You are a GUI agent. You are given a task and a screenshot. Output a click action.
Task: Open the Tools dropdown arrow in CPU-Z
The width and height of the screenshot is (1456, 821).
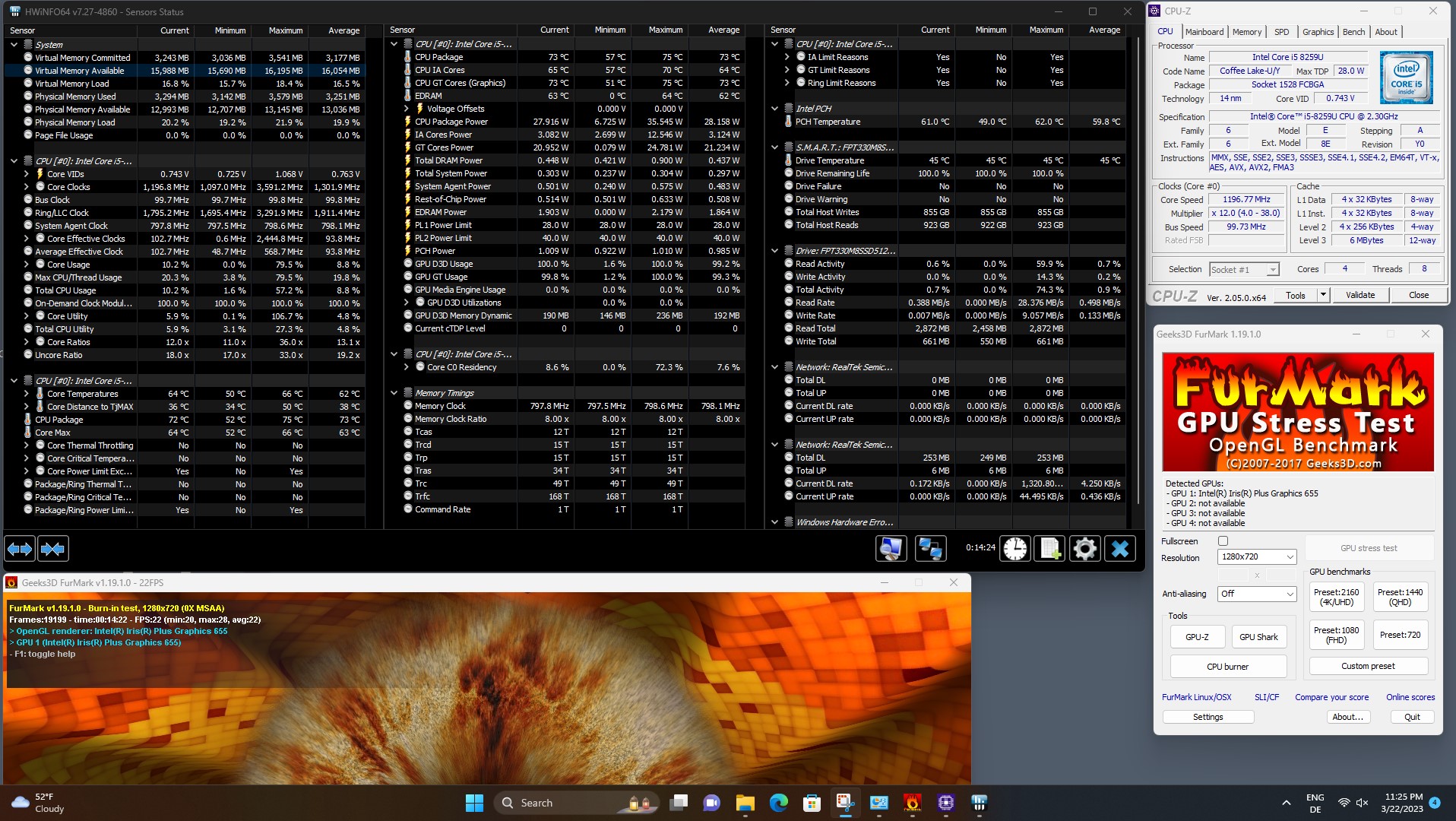coord(1323,295)
